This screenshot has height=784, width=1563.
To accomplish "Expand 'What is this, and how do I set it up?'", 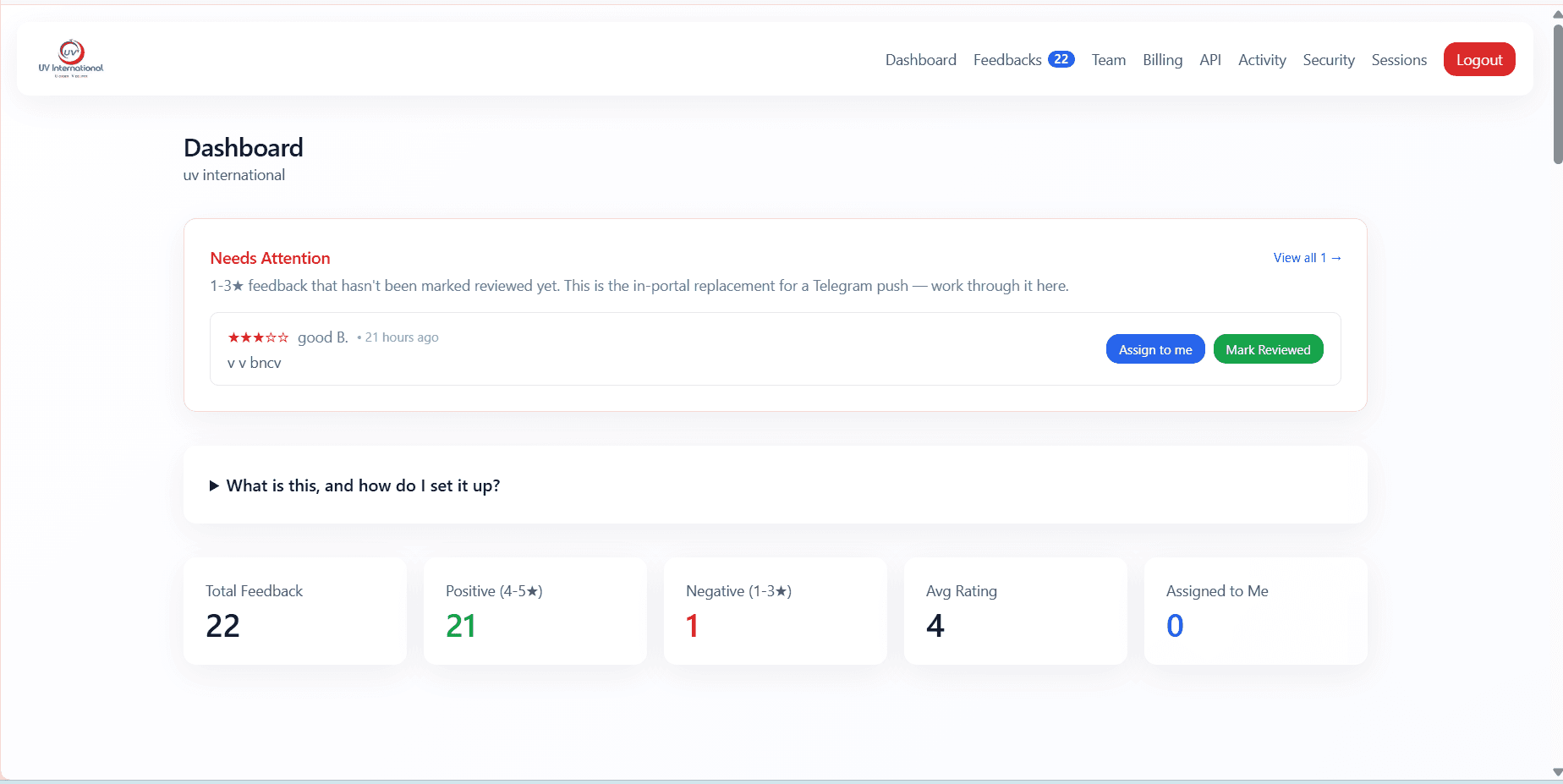I will pos(354,485).
